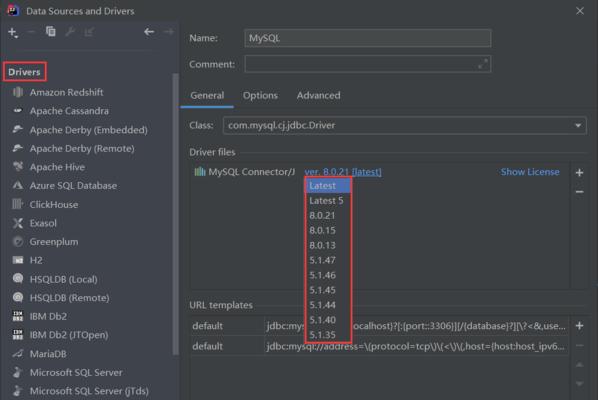Select the IBM Db2 driver
The width and height of the screenshot is (598, 400).
coord(48,316)
